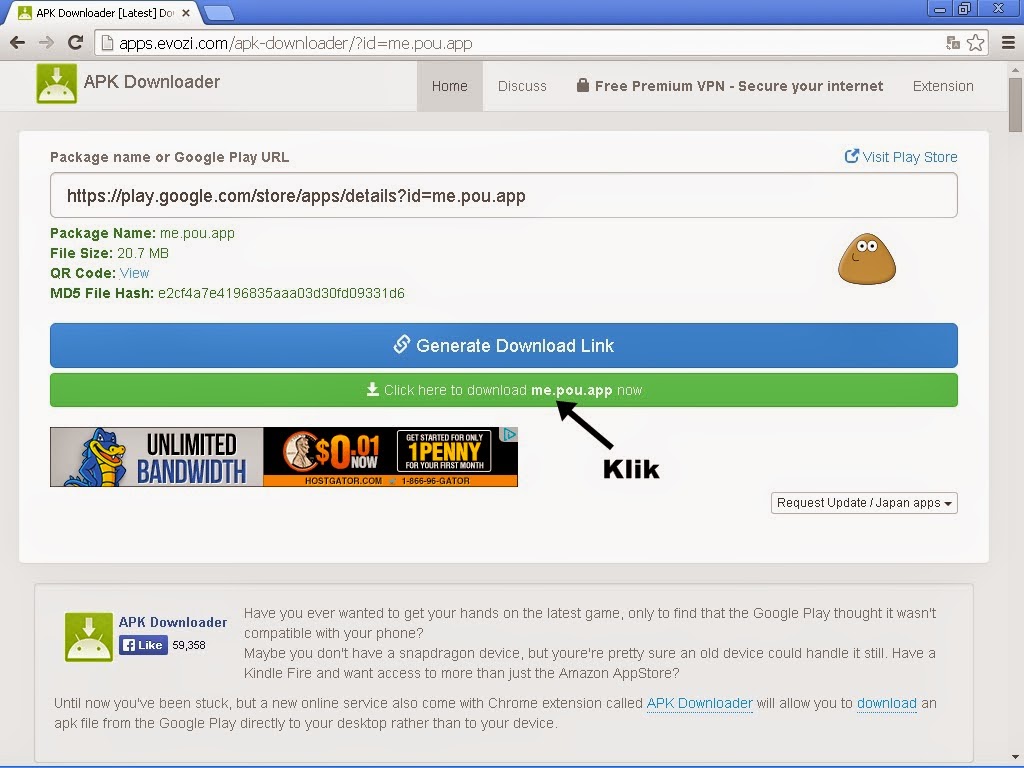Click the address bar URL field
This screenshot has height=768, width=1024.
click(x=522, y=43)
